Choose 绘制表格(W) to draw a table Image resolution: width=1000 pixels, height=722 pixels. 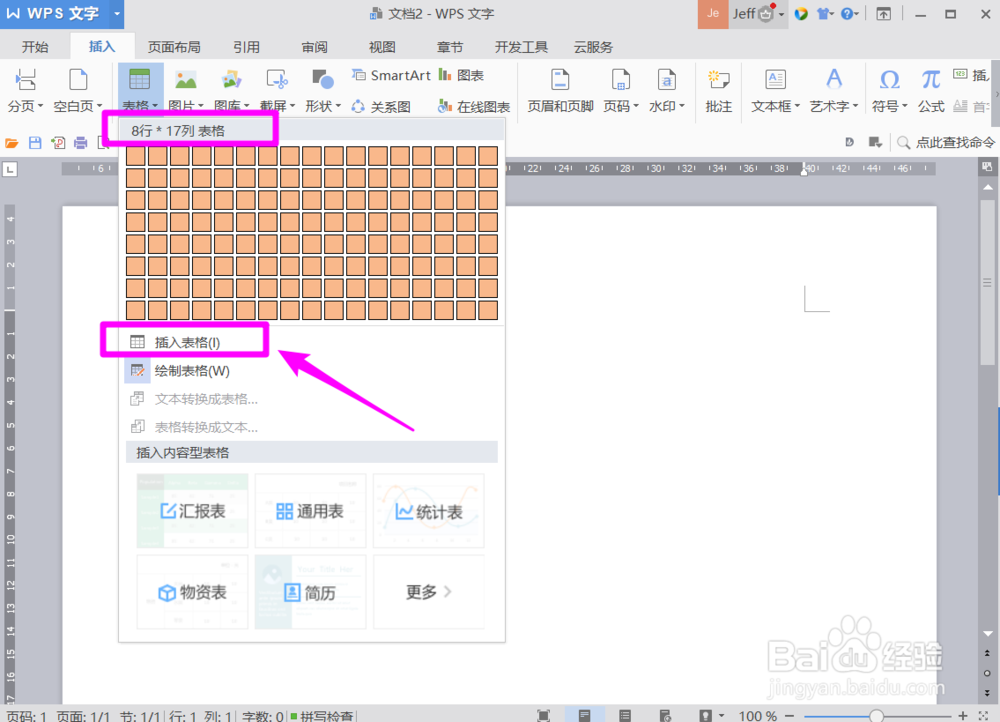[193, 370]
